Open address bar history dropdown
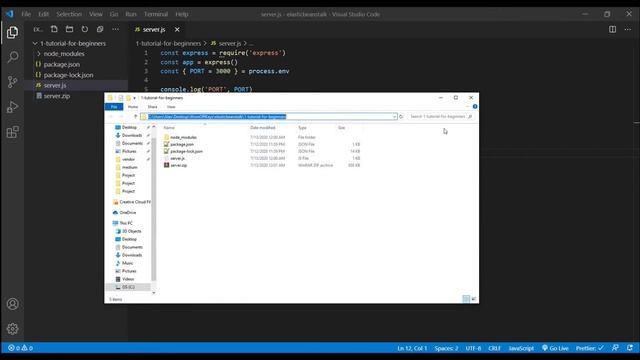 pyautogui.click(x=395, y=117)
